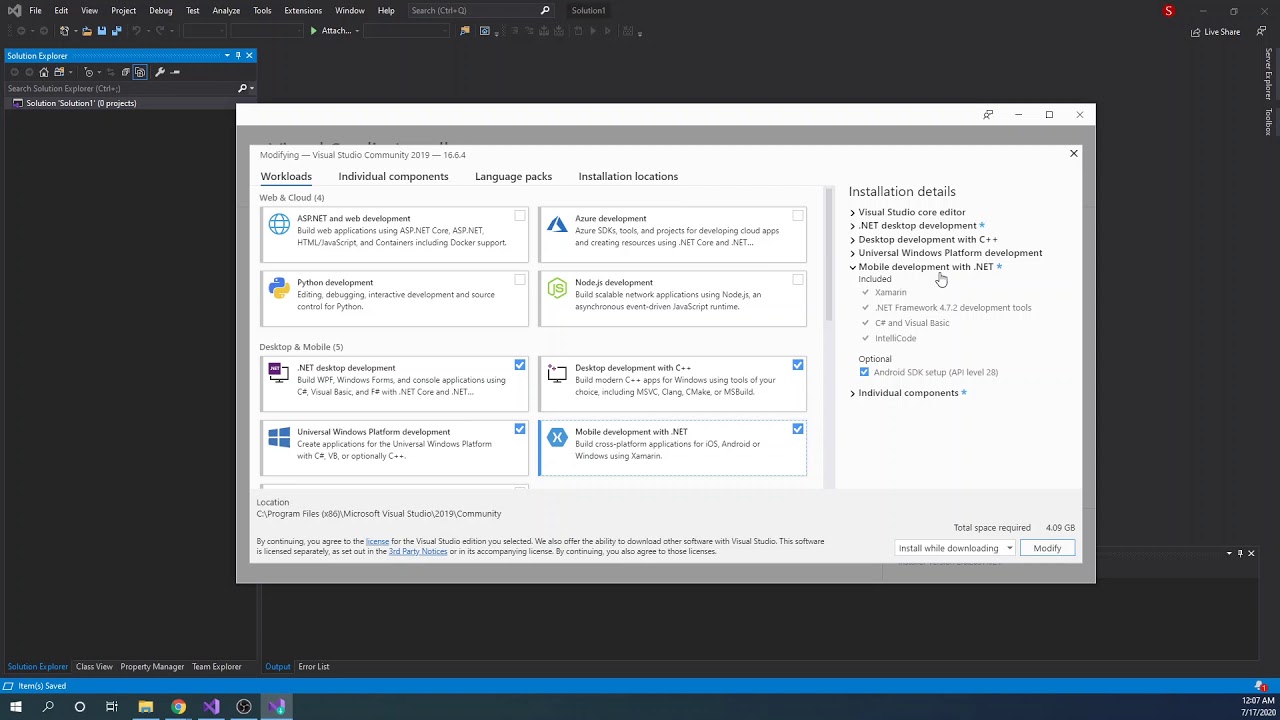Click the Xamarin Mobile development with .NET icon
1280x720 pixels.
[557, 437]
